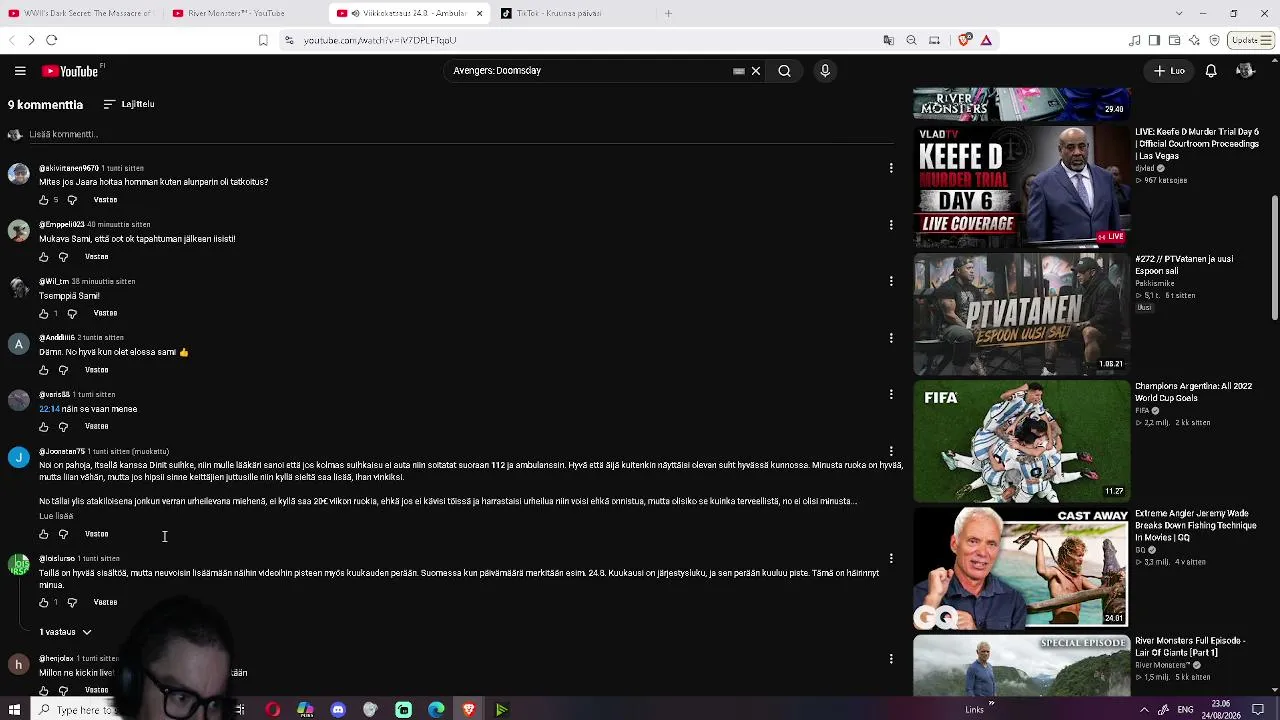Open the YouTube hamburger guide menu
This screenshot has width=1280, height=720.
coord(20,71)
